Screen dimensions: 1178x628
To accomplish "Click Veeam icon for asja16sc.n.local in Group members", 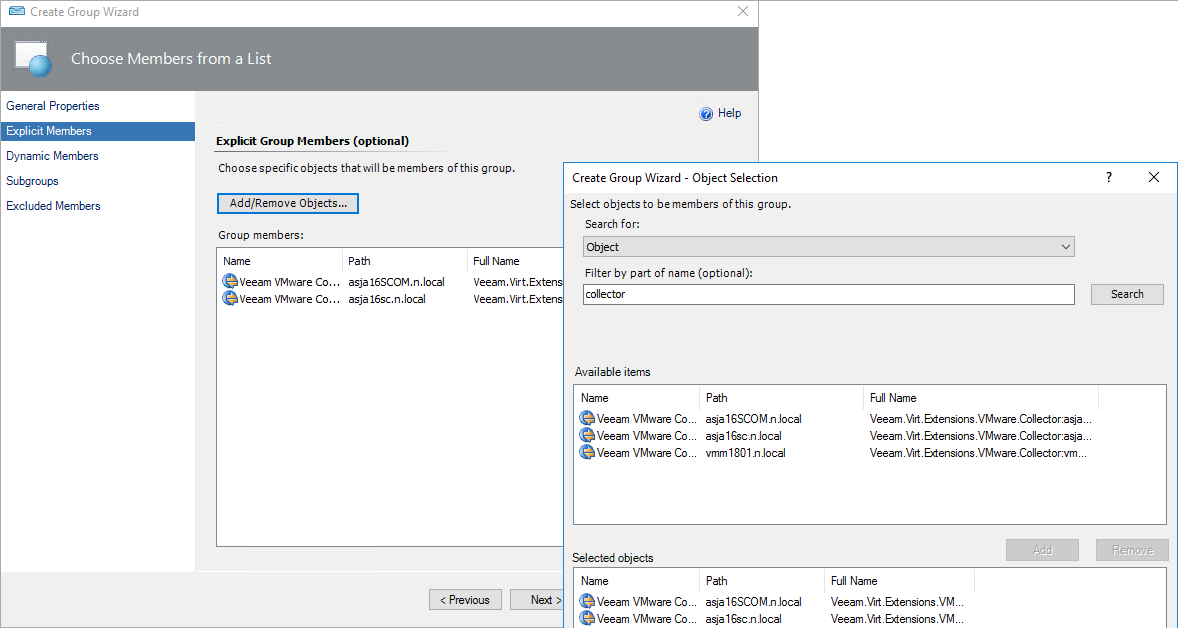I will pyautogui.click(x=230, y=298).
